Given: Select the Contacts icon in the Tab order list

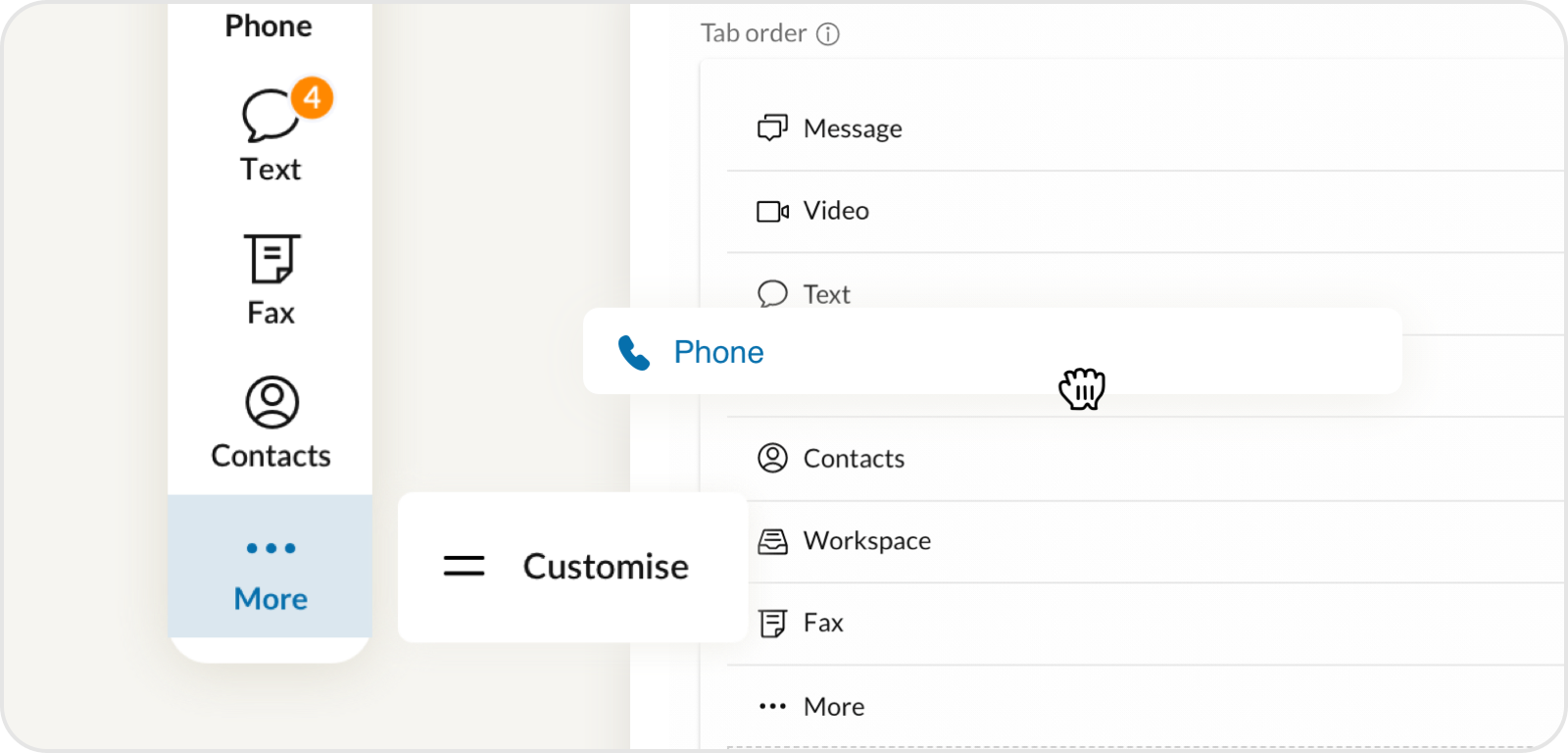Looking at the screenshot, I should coord(773,457).
